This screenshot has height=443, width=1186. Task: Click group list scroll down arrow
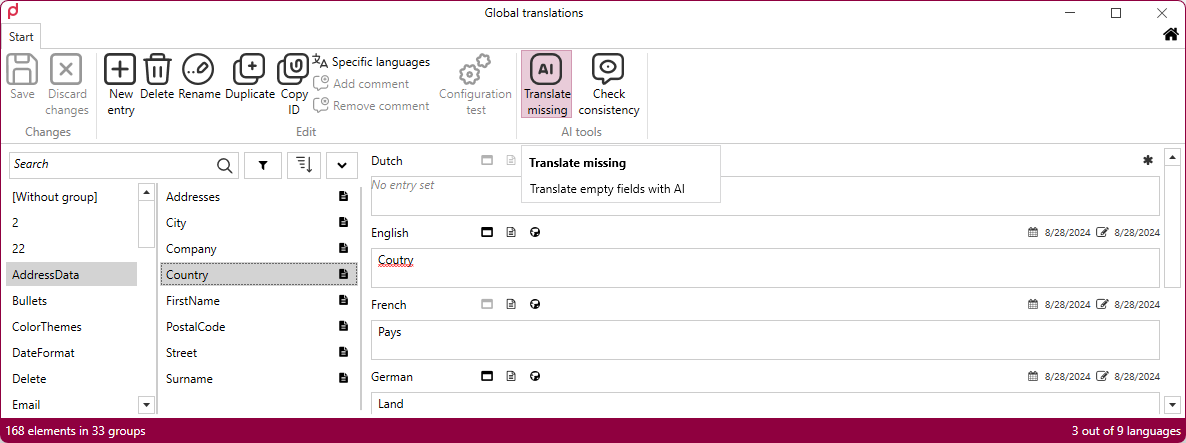coord(146,404)
